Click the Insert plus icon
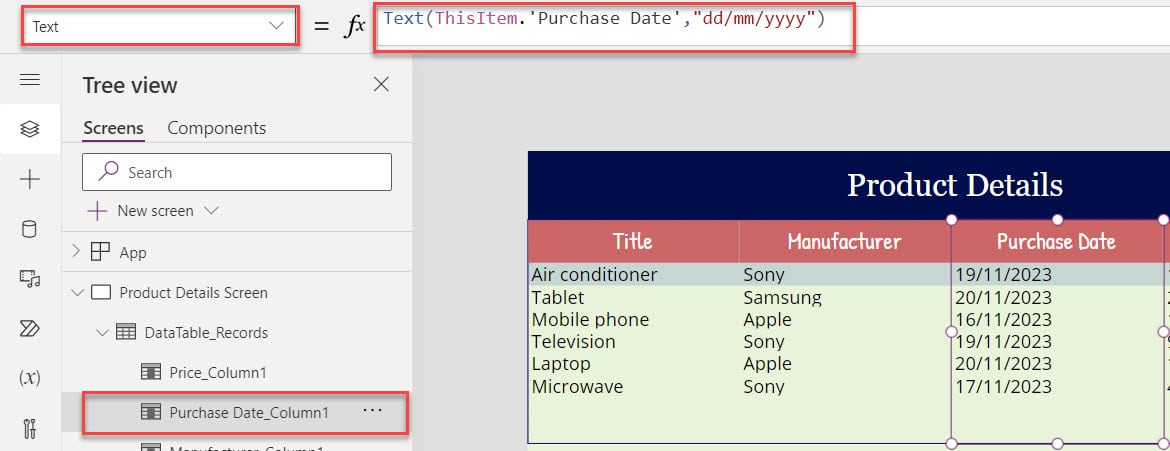Viewport: 1170px width, 451px height. (30, 179)
